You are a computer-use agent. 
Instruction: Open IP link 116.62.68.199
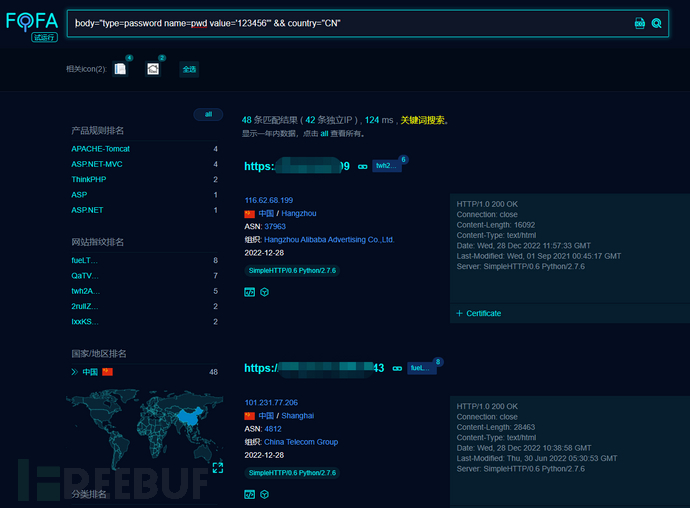click(x=268, y=200)
